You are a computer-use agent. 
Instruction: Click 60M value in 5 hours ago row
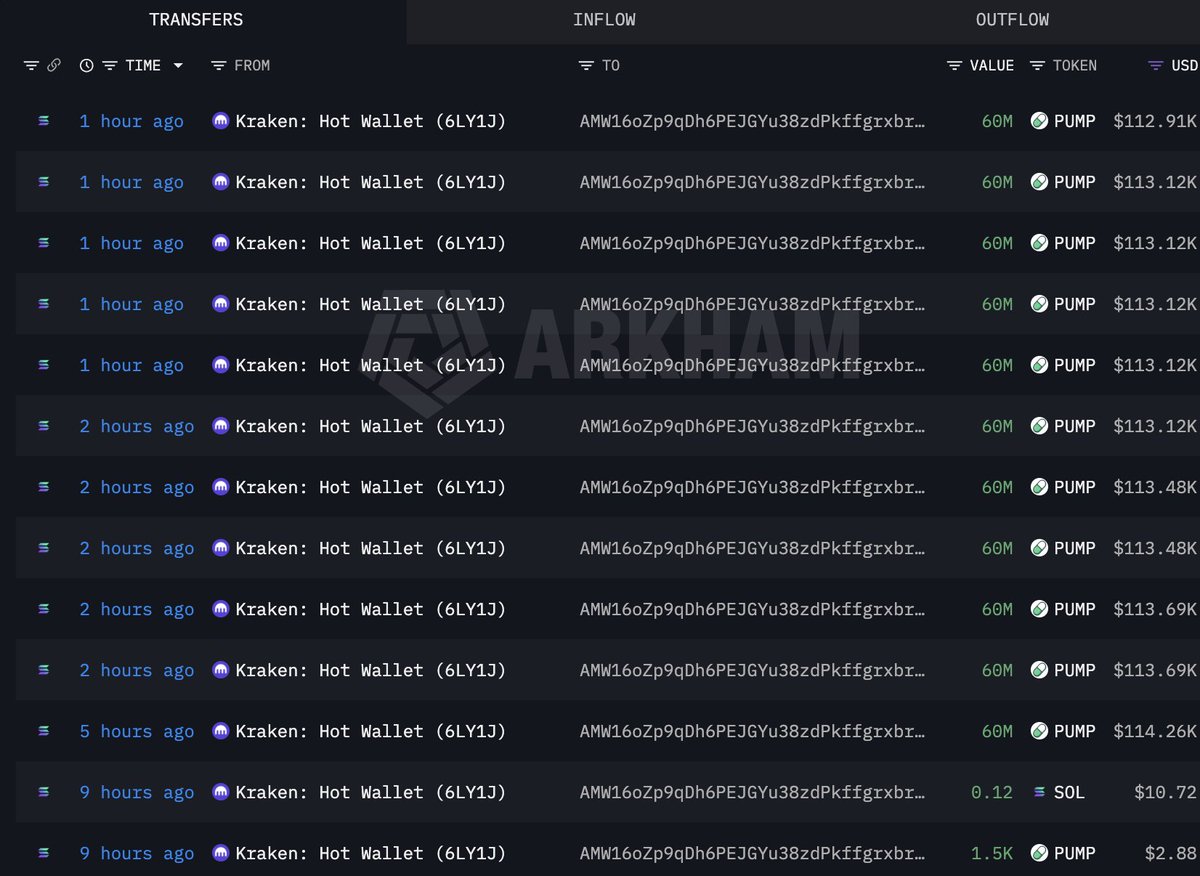point(997,731)
